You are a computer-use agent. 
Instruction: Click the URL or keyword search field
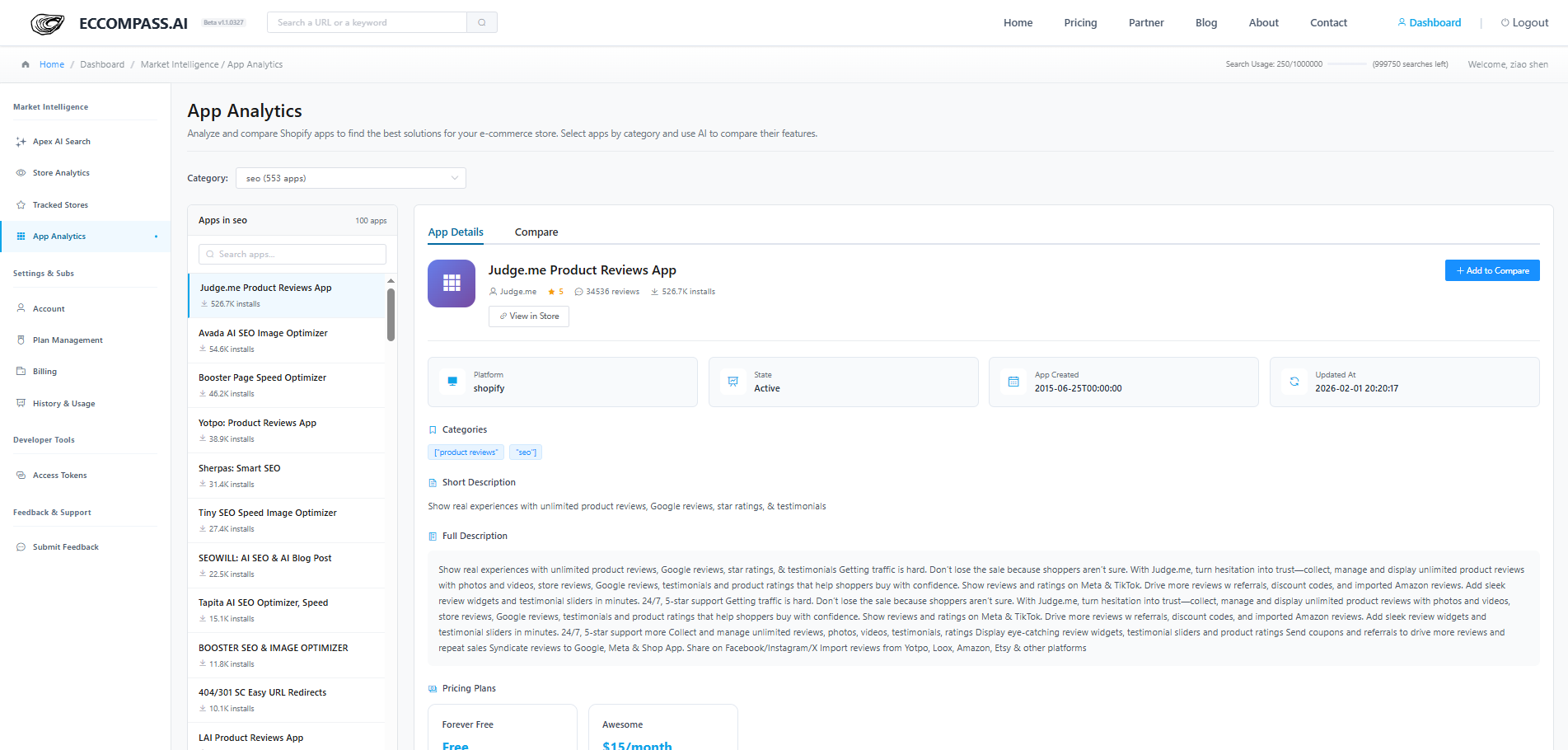(x=367, y=22)
